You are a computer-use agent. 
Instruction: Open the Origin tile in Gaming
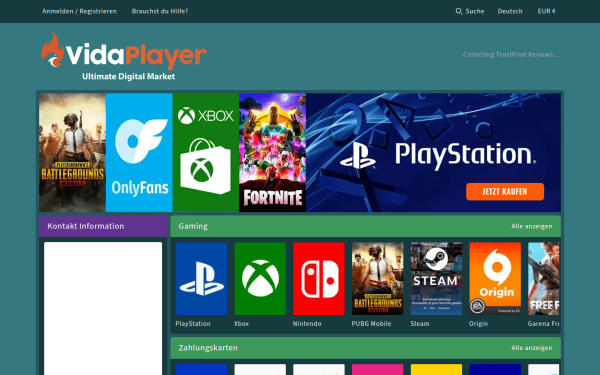[495, 279]
